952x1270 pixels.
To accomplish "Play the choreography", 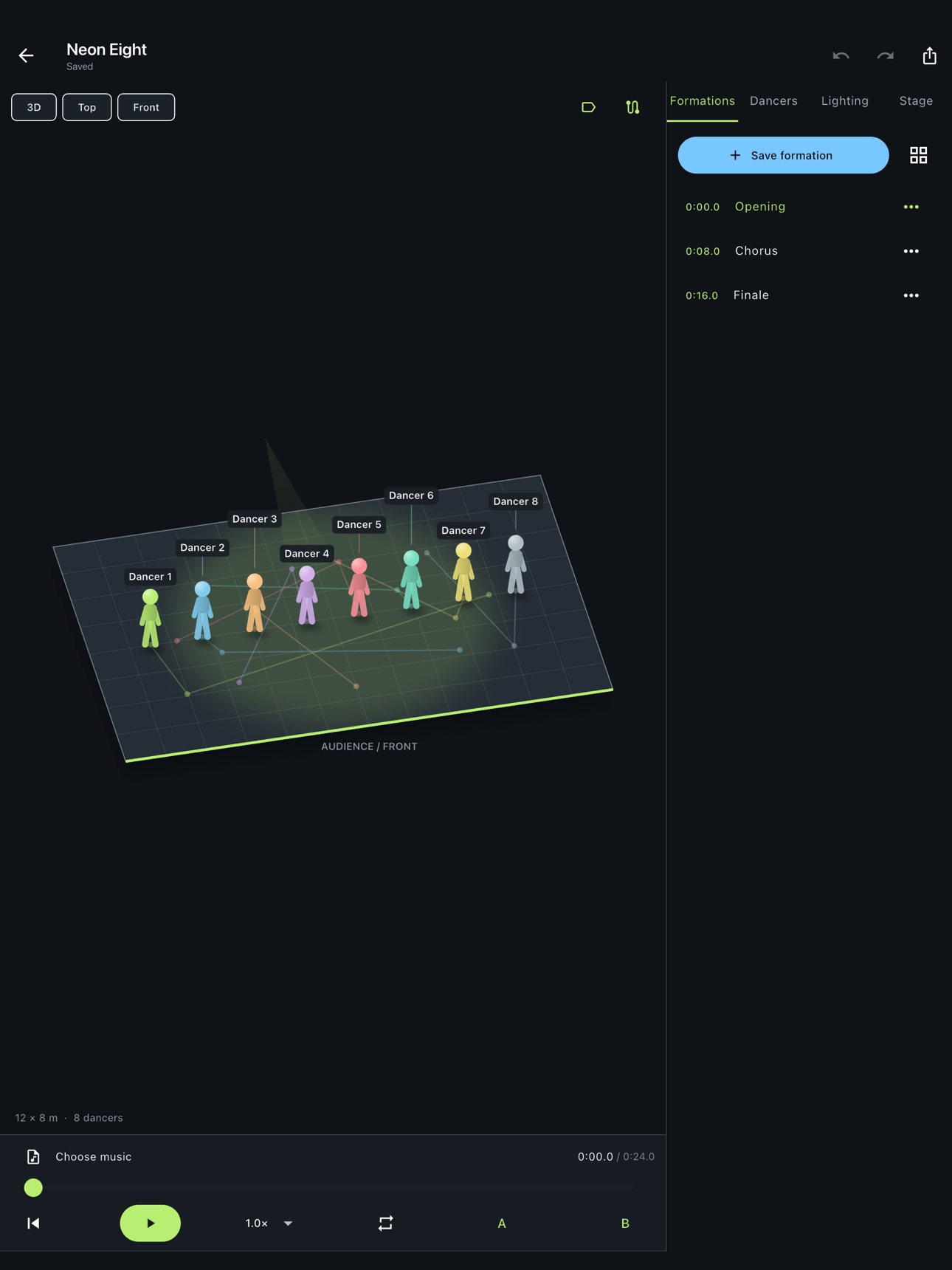I will click(151, 1223).
